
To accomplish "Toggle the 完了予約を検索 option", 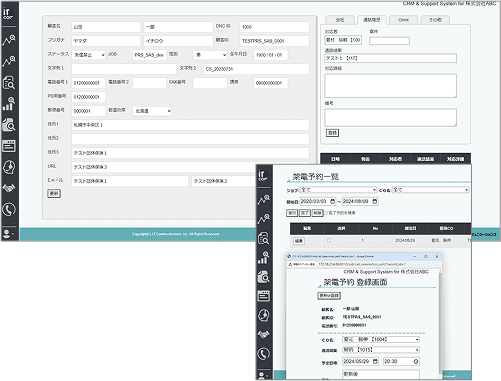I will [326, 213].
